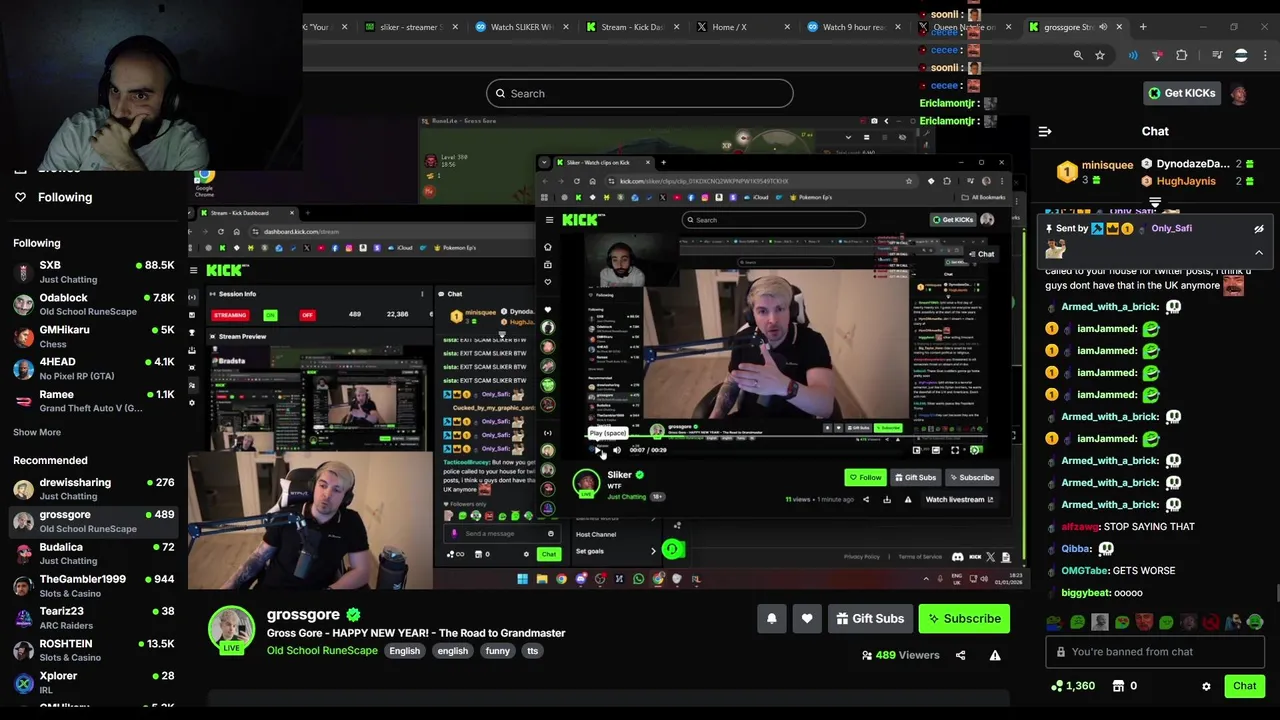
Task: Open Budalica recommended channel
Action: click(x=94, y=554)
